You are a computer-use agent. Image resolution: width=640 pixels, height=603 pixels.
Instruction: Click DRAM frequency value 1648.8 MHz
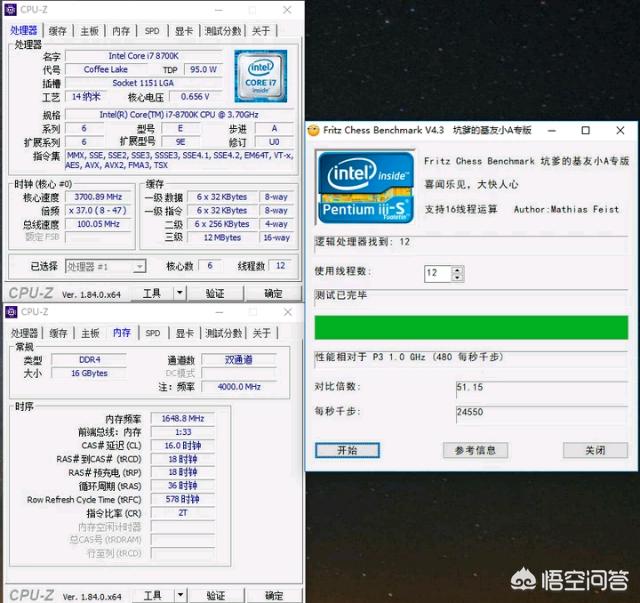(x=183, y=418)
